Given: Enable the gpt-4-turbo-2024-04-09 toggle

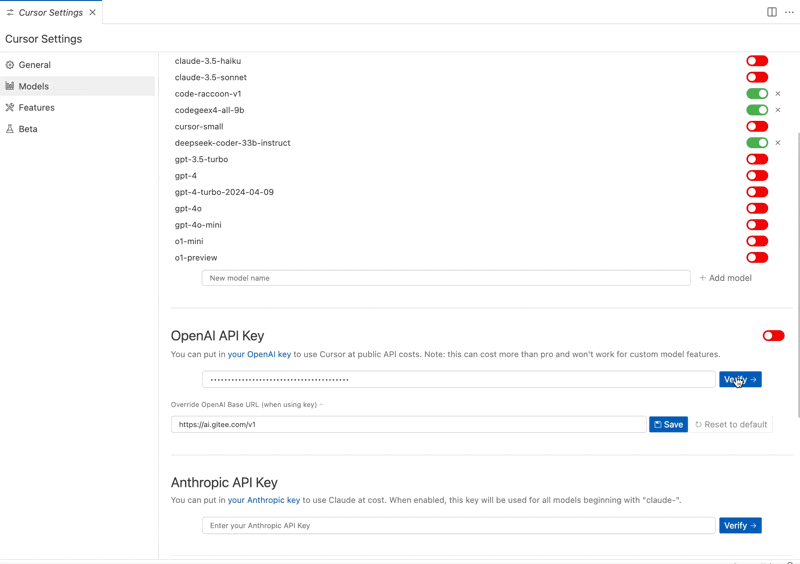Looking at the screenshot, I should [x=757, y=192].
